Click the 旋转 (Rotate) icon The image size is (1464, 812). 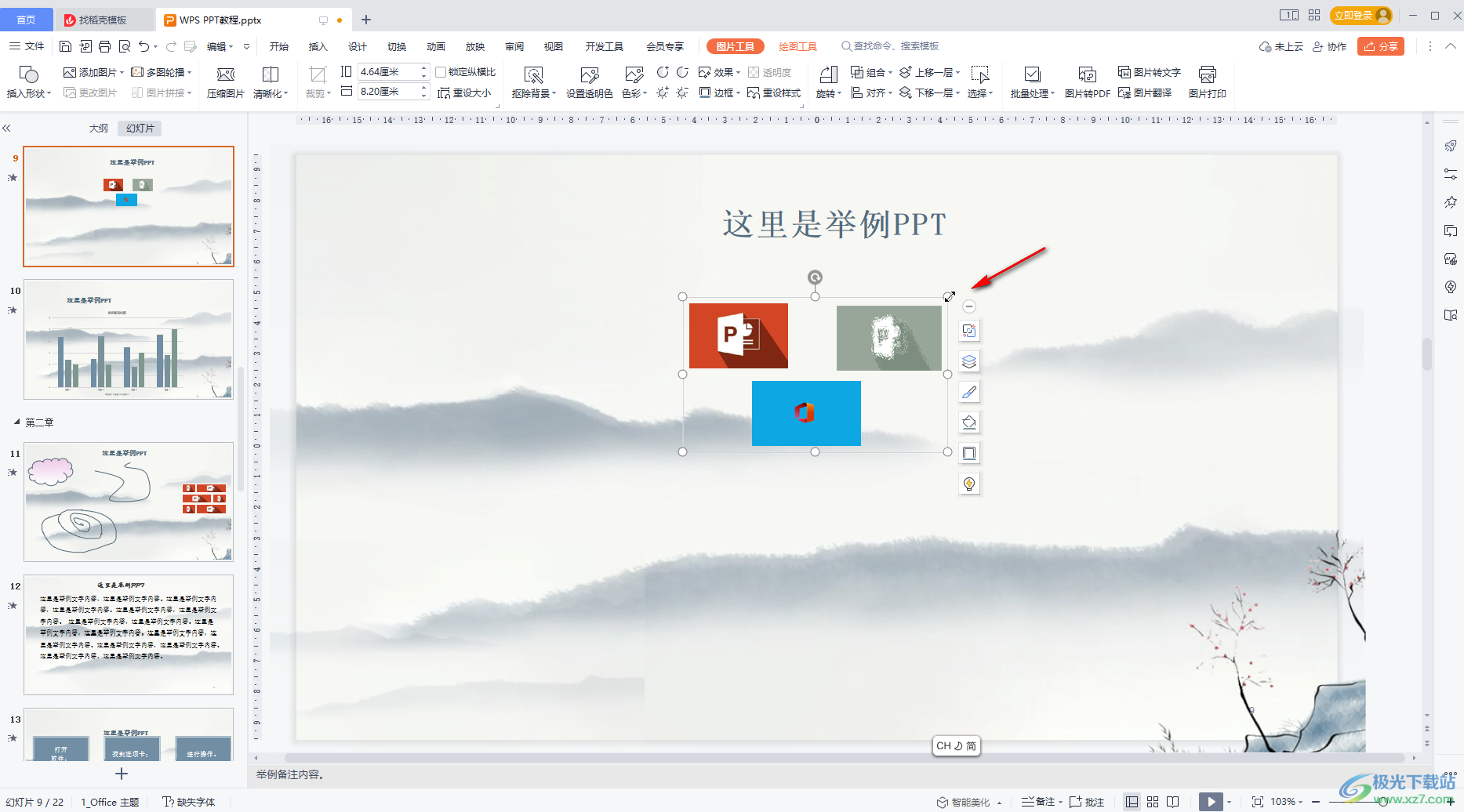pyautogui.click(x=828, y=74)
